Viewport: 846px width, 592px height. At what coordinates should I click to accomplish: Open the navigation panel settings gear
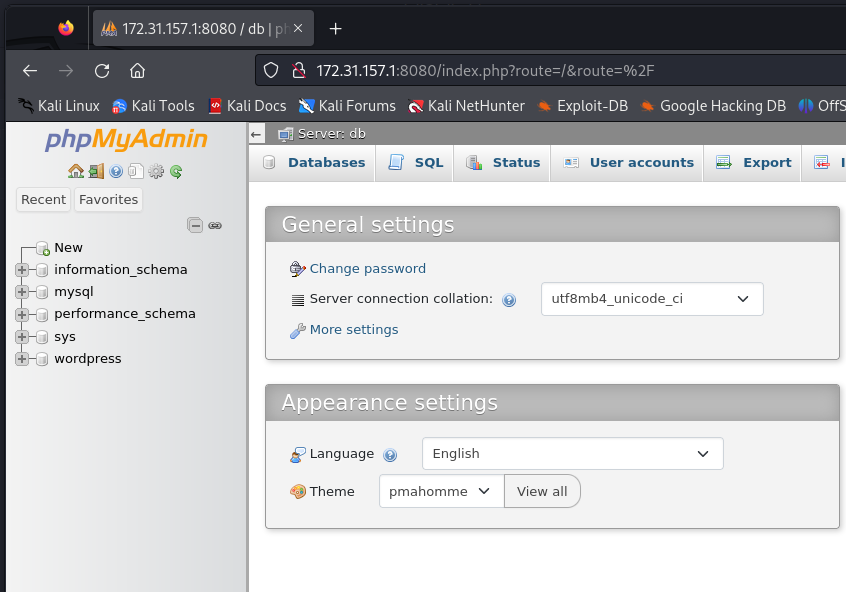pos(156,171)
